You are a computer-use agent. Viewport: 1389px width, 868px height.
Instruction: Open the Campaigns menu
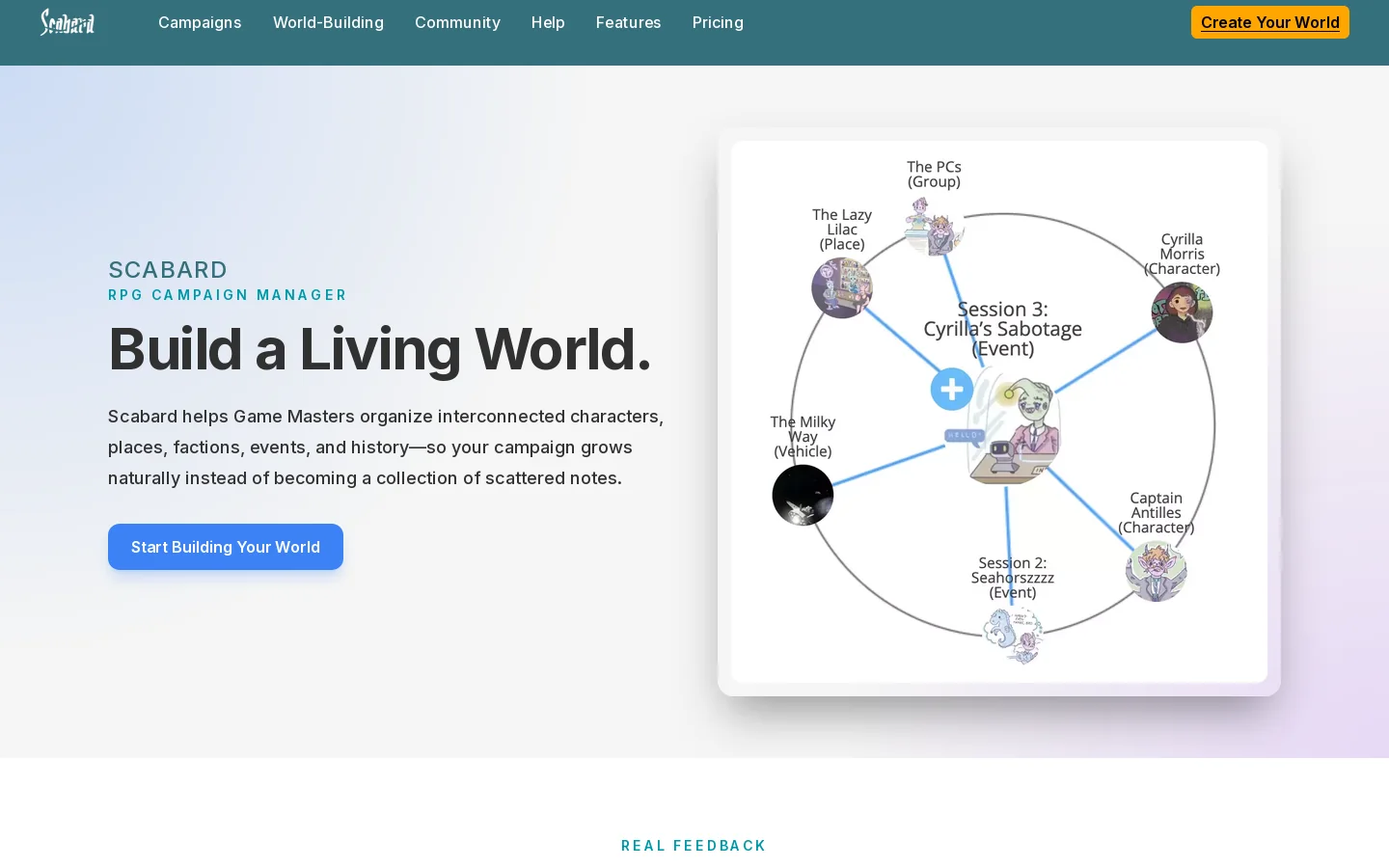pyautogui.click(x=200, y=22)
